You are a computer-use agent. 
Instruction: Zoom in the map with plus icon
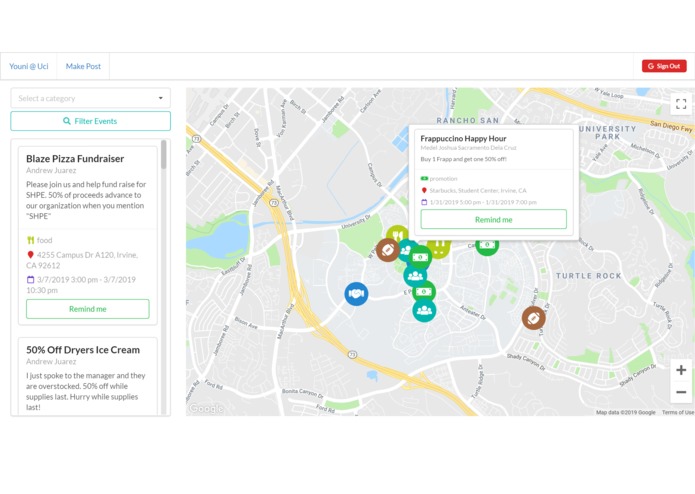pos(681,370)
